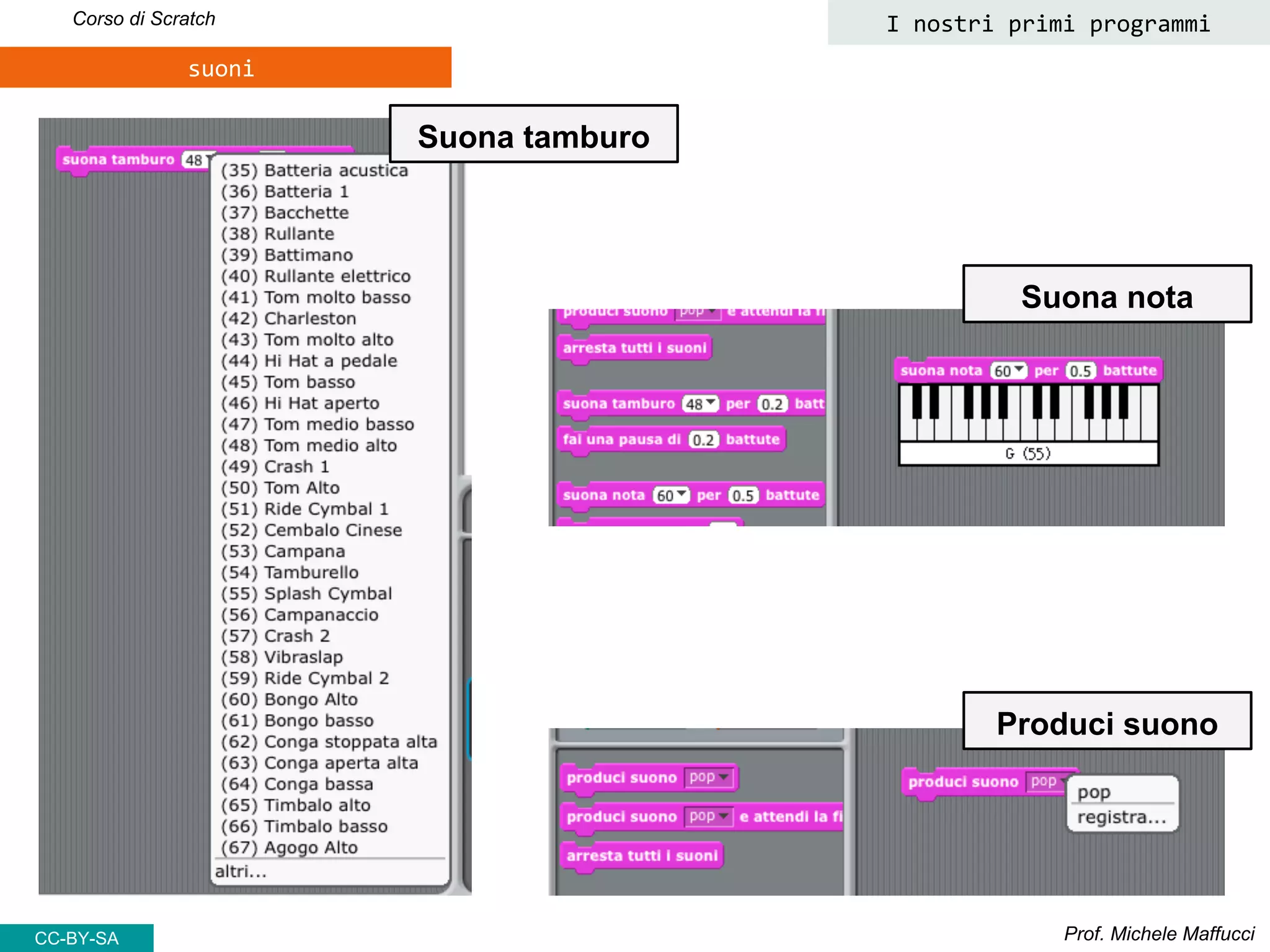Select 'pop' from the sound menu
This screenshot has width=1270, height=952.
coord(1094,792)
